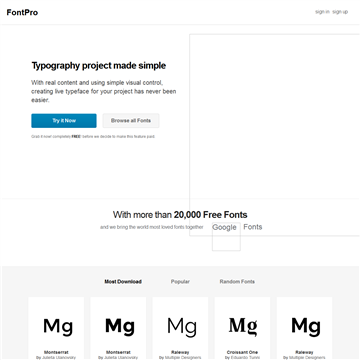Click the FontPro logo
Image resolution: width=360 pixels, height=360 pixels.
coord(22,13)
